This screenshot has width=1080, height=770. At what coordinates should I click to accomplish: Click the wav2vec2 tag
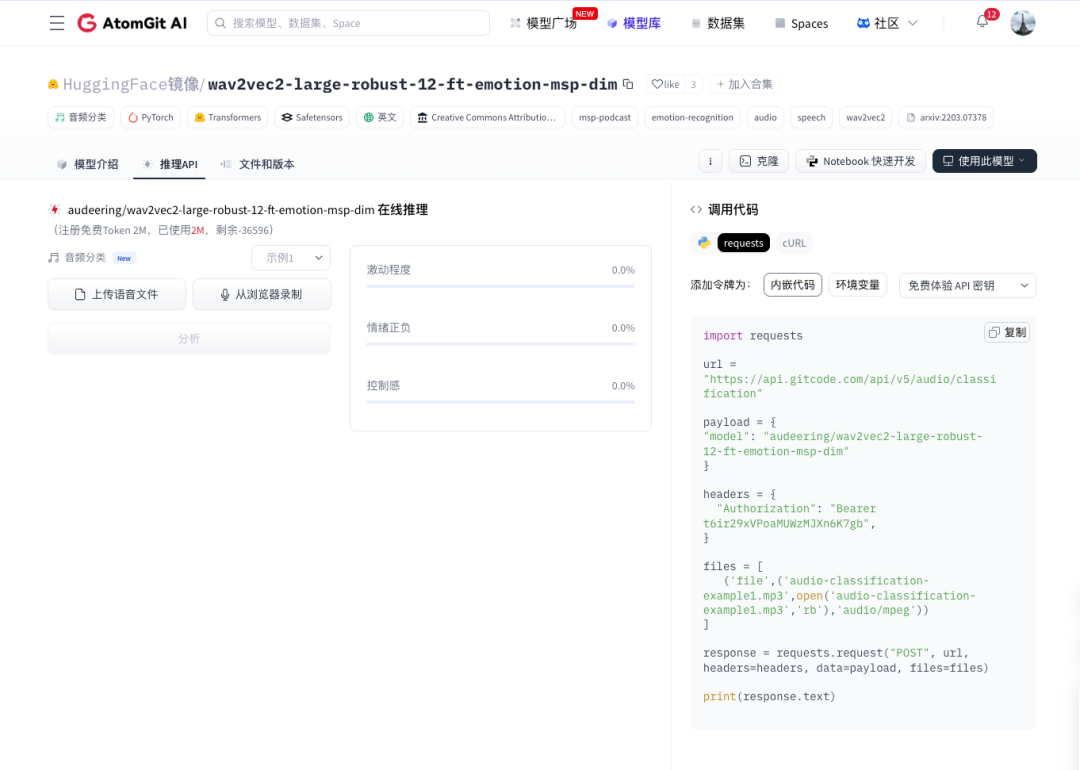865,117
